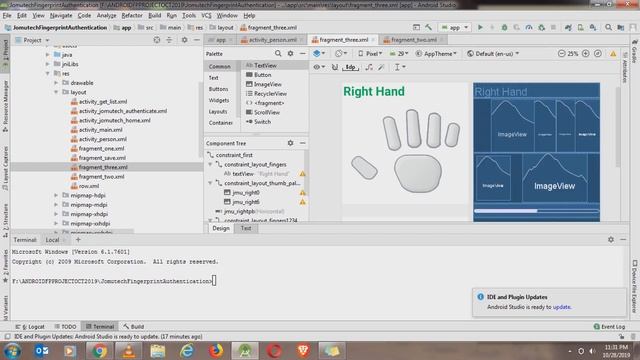Select fragment_one.xml in project tree
The image size is (640, 360).
pos(101,149)
